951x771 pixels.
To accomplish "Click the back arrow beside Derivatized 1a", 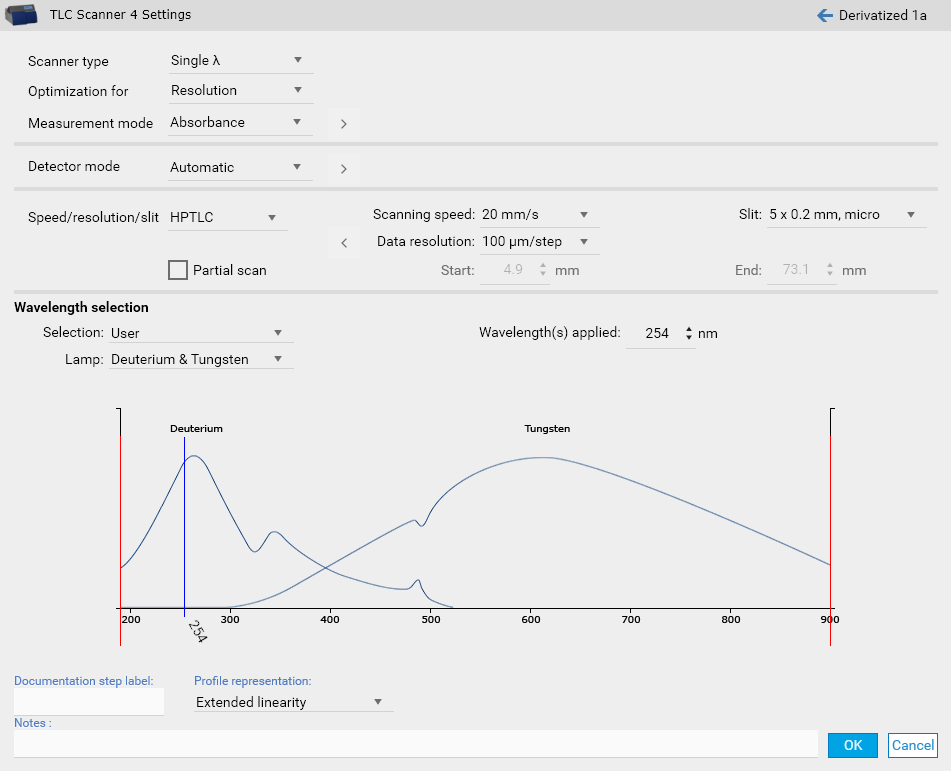I will [825, 15].
